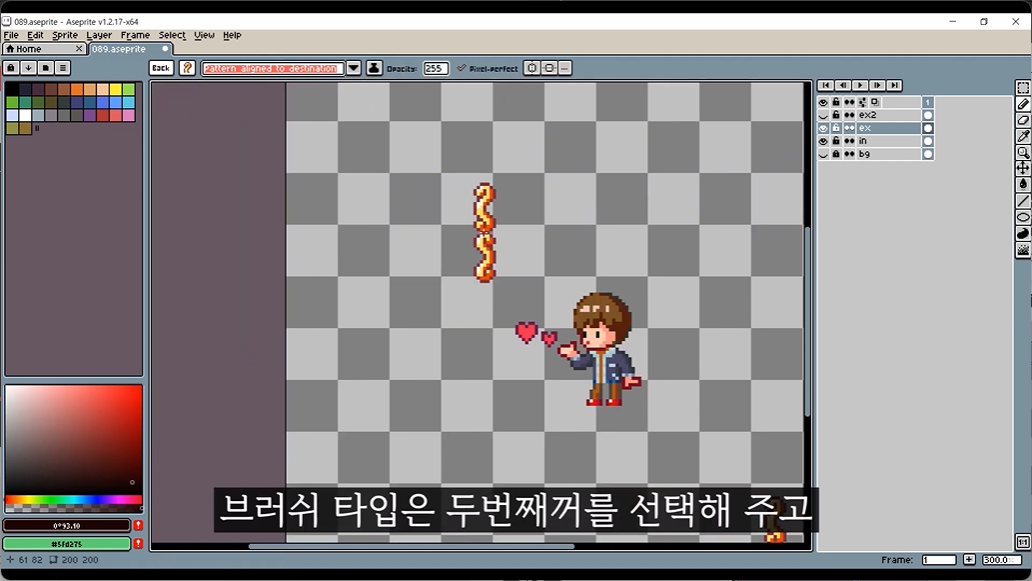Click the add frame plus icon
This screenshot has width=1032, height=581.
pos(969,559)
